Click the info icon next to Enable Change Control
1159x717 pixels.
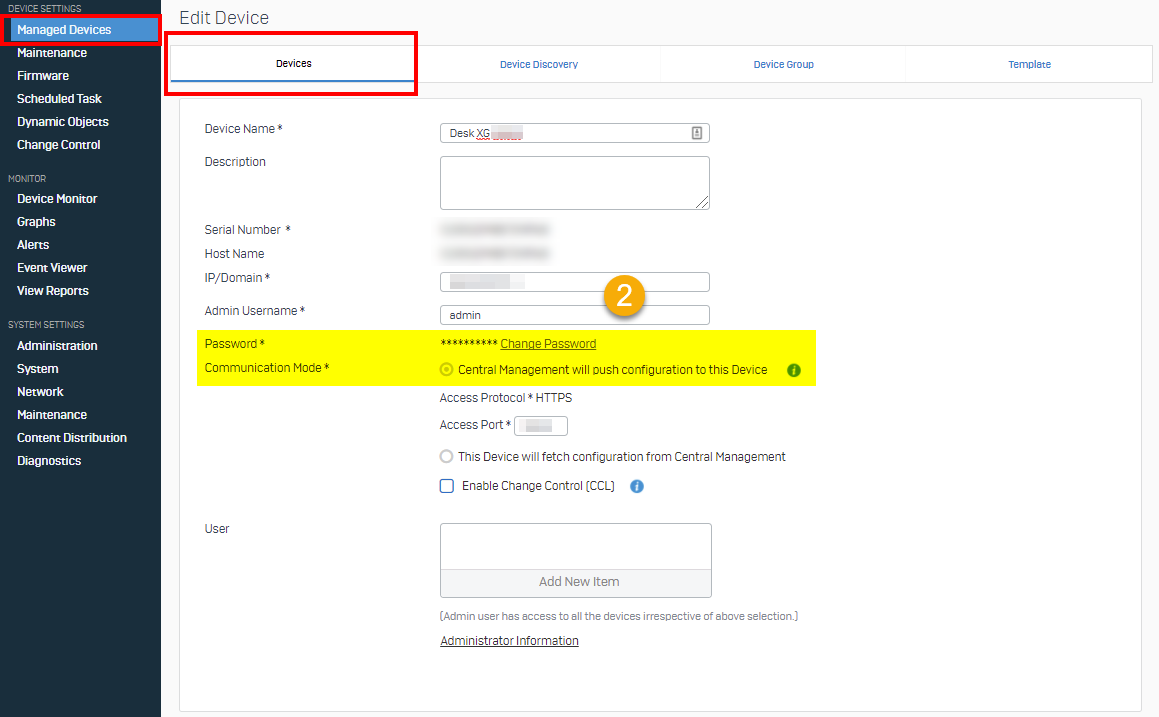(x=637, y=486)
